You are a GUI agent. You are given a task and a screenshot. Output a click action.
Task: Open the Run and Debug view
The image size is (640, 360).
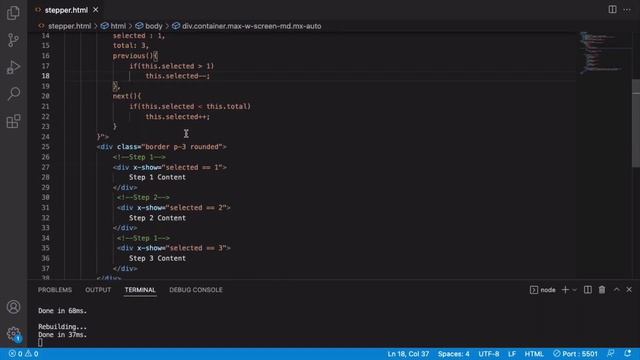click(x=13, y=67)
